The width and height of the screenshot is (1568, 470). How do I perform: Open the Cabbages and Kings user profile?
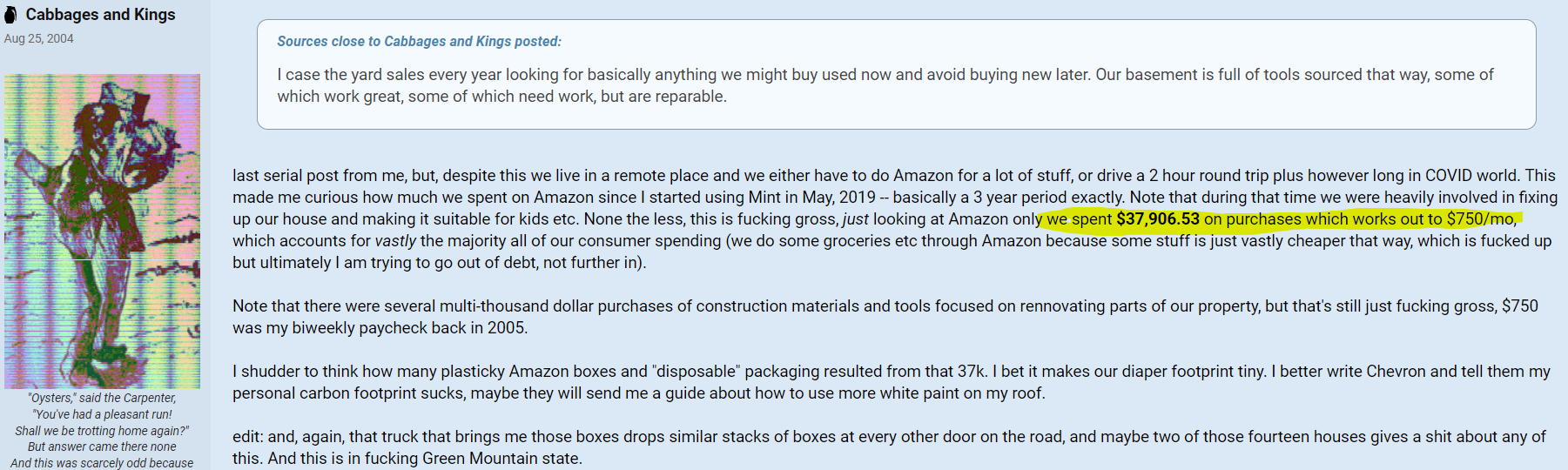pos(100,15)
